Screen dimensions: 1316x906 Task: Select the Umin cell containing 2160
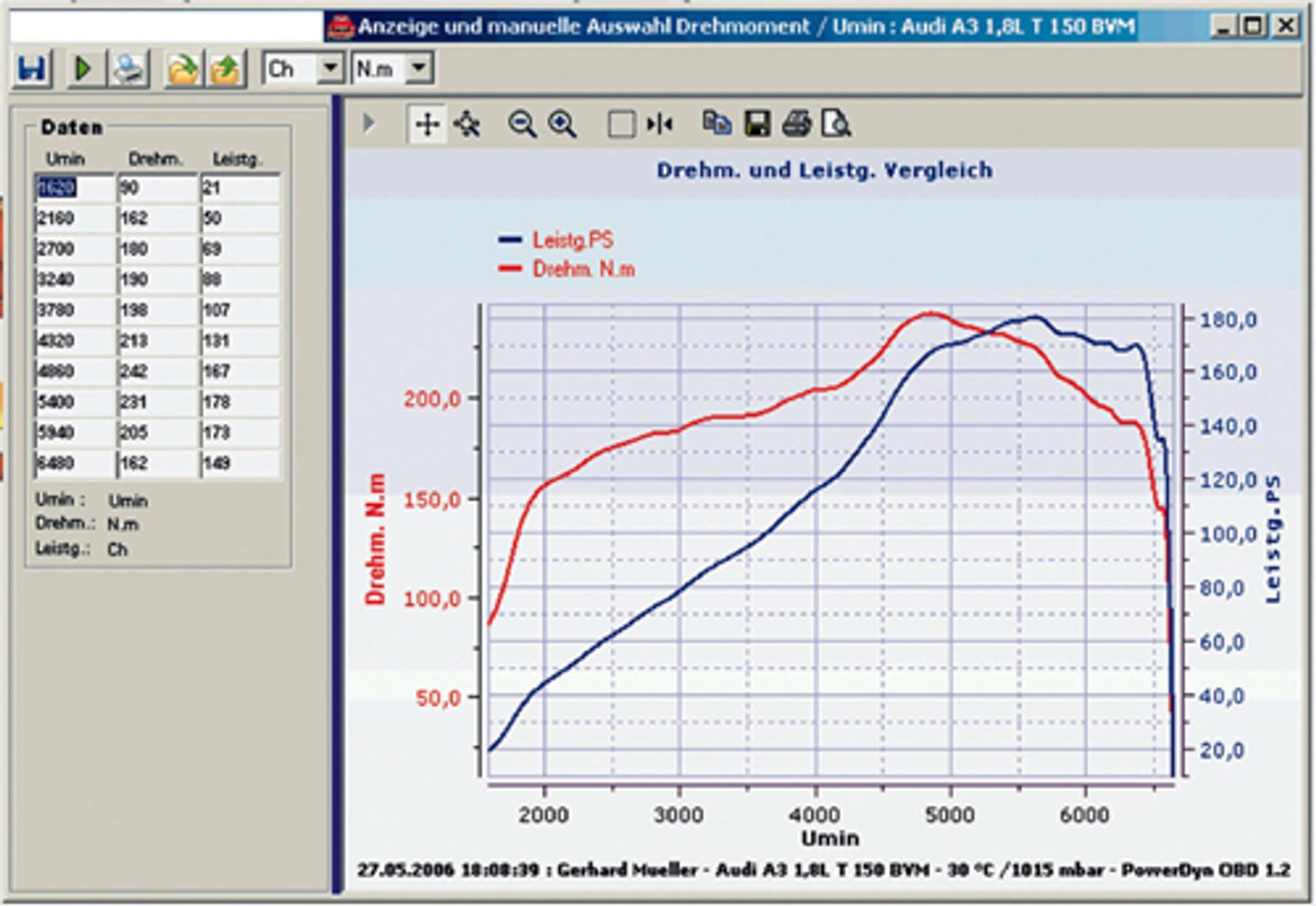[x=73, y=218]
